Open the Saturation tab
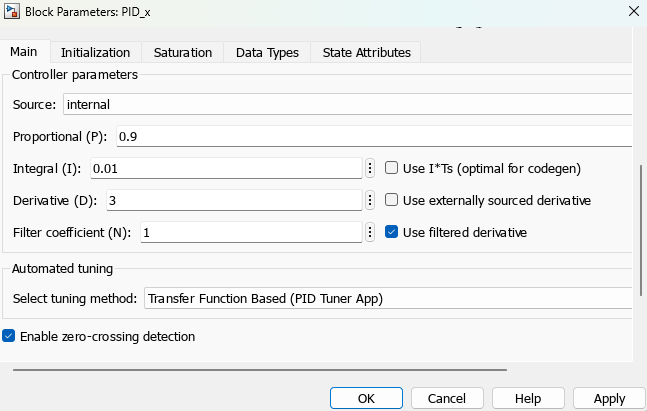 pyautogui.click(x=183, y=52)
